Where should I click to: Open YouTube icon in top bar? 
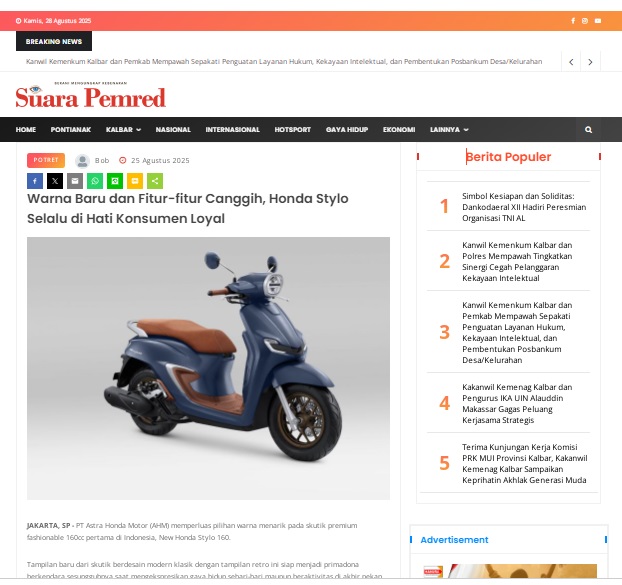point(597,21)
